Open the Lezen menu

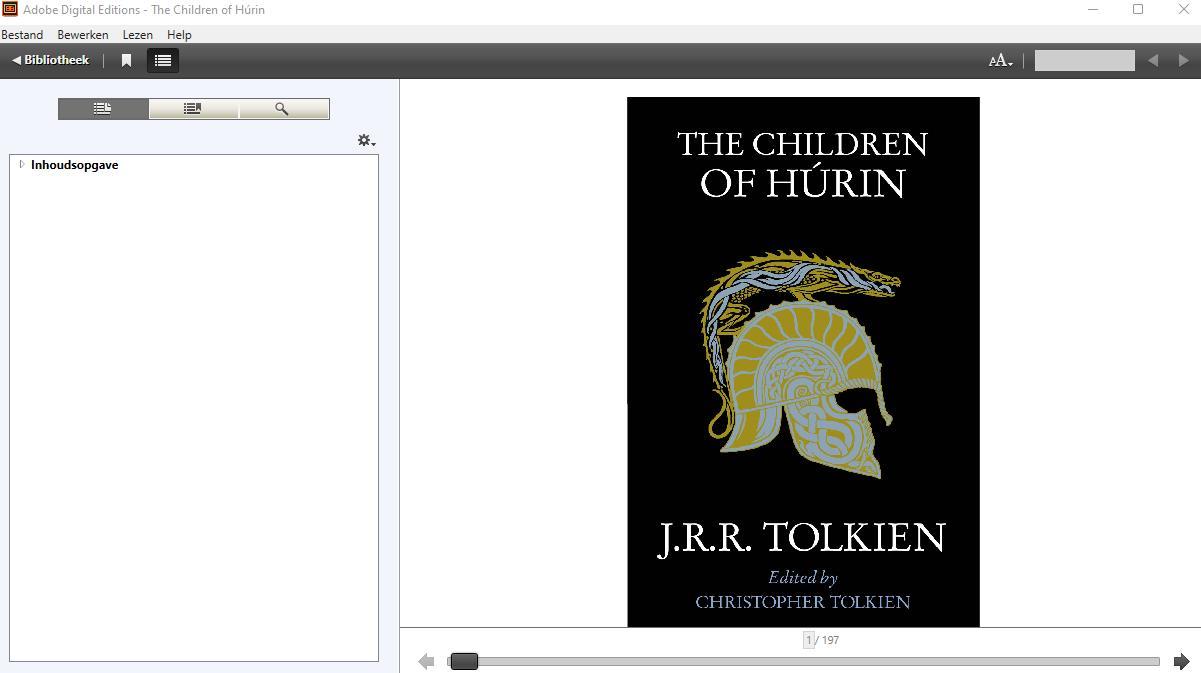pyautogui.click(x=138, y=34)
